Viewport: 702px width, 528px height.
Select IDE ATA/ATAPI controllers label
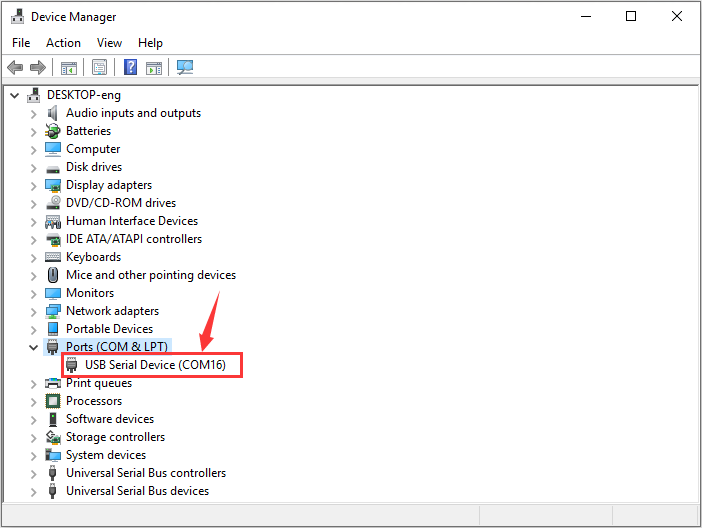click(134, 239)
